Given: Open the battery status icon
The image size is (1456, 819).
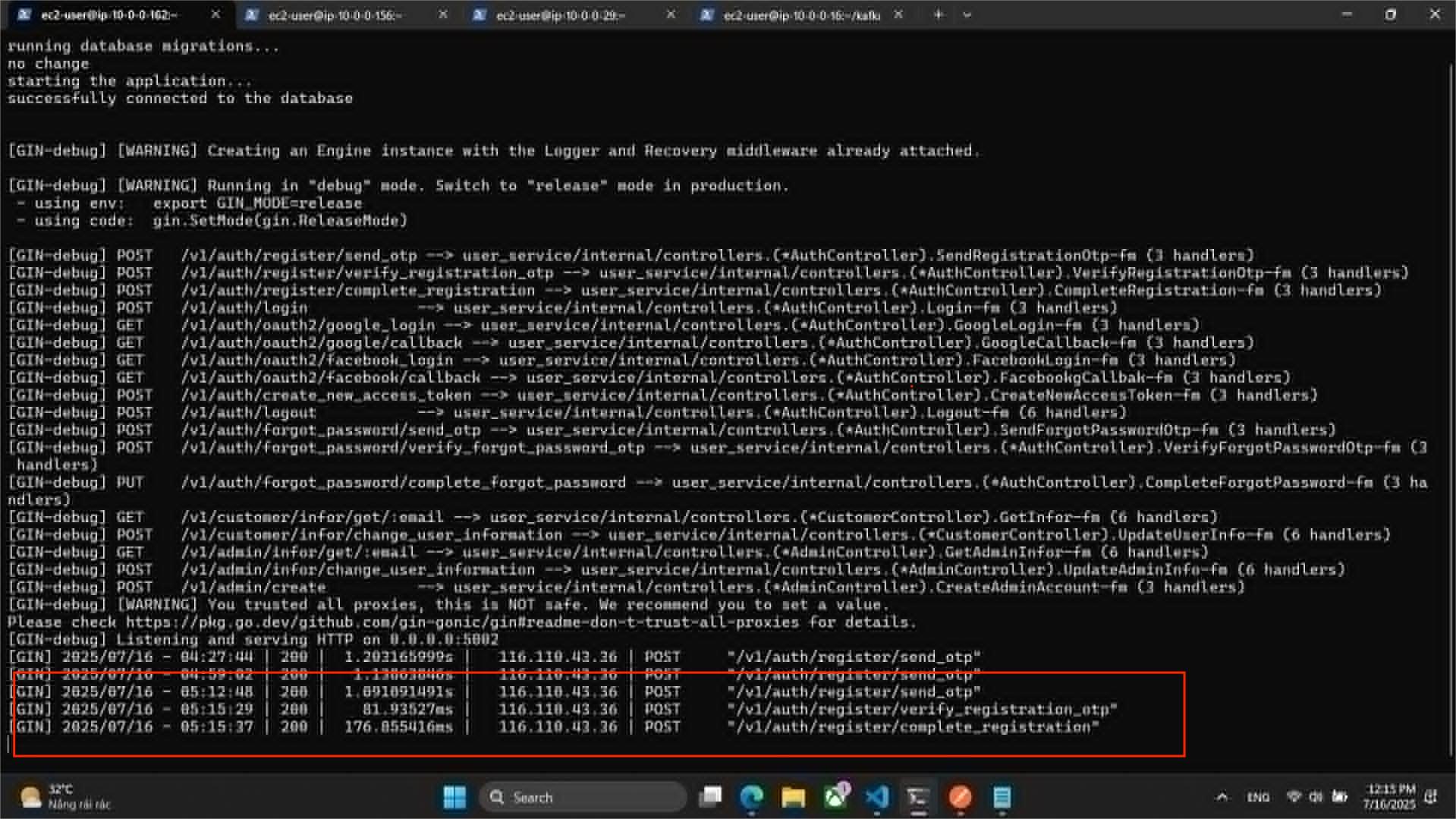Looking at the screenshot, I should point(1340,796).
